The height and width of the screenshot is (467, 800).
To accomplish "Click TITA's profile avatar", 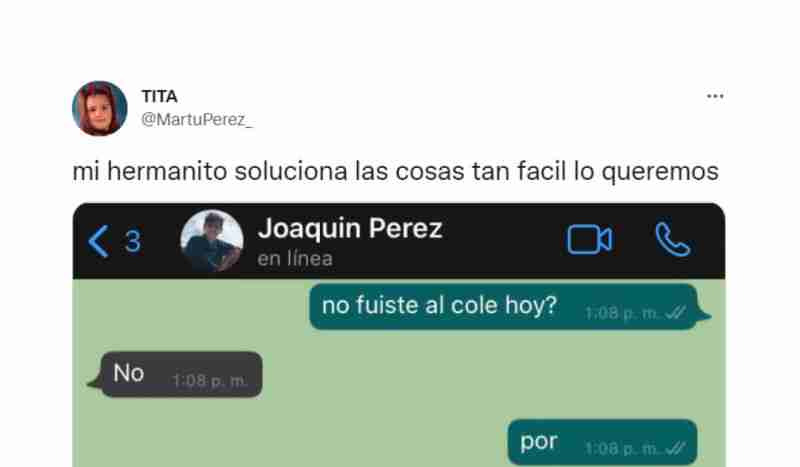I will pyautogui.click(x=99, y=108).
